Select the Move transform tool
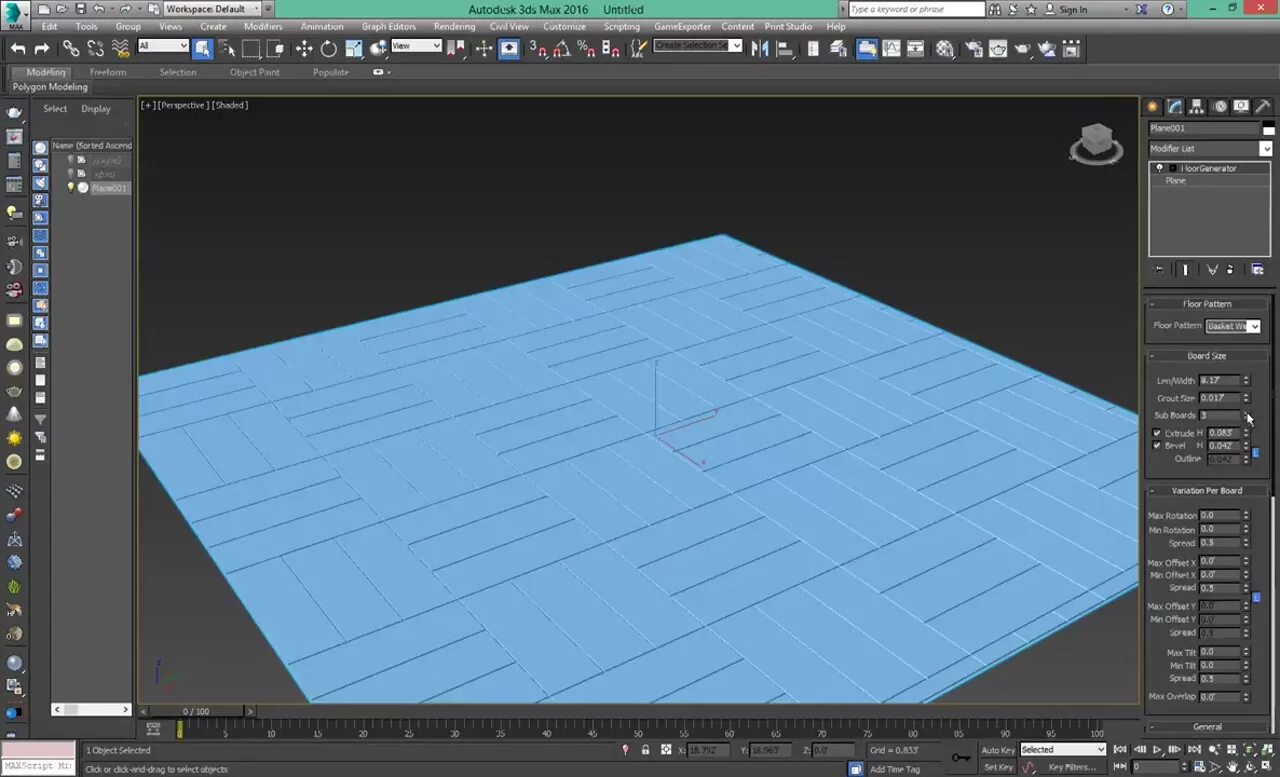Image resolution: width=1280 pixels, height=777 pixels. tap(304, 49)
